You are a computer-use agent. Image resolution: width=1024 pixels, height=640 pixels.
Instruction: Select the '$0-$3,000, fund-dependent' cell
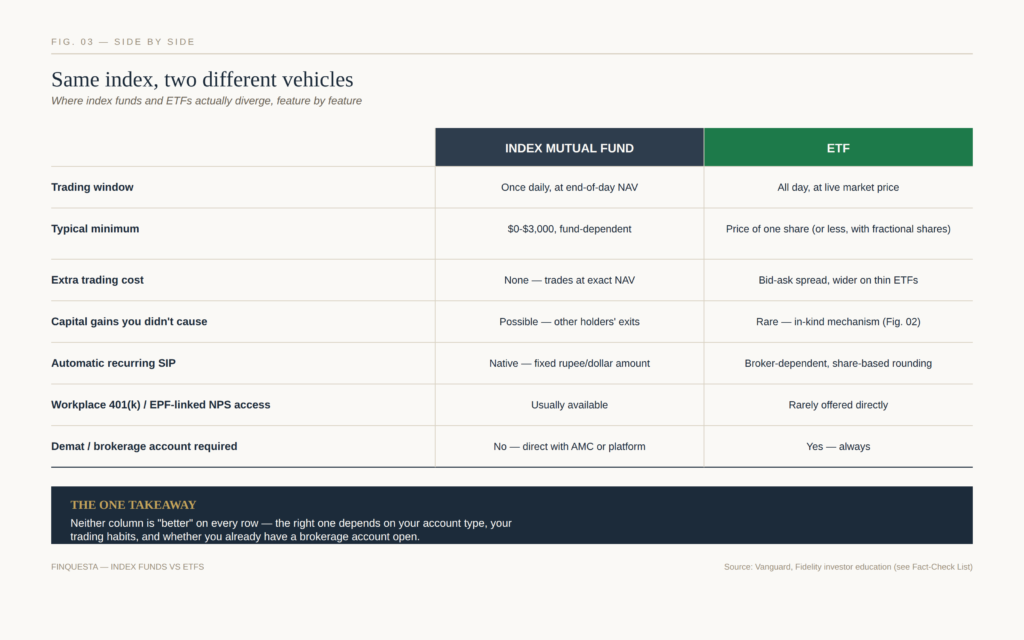click(569, 229)
